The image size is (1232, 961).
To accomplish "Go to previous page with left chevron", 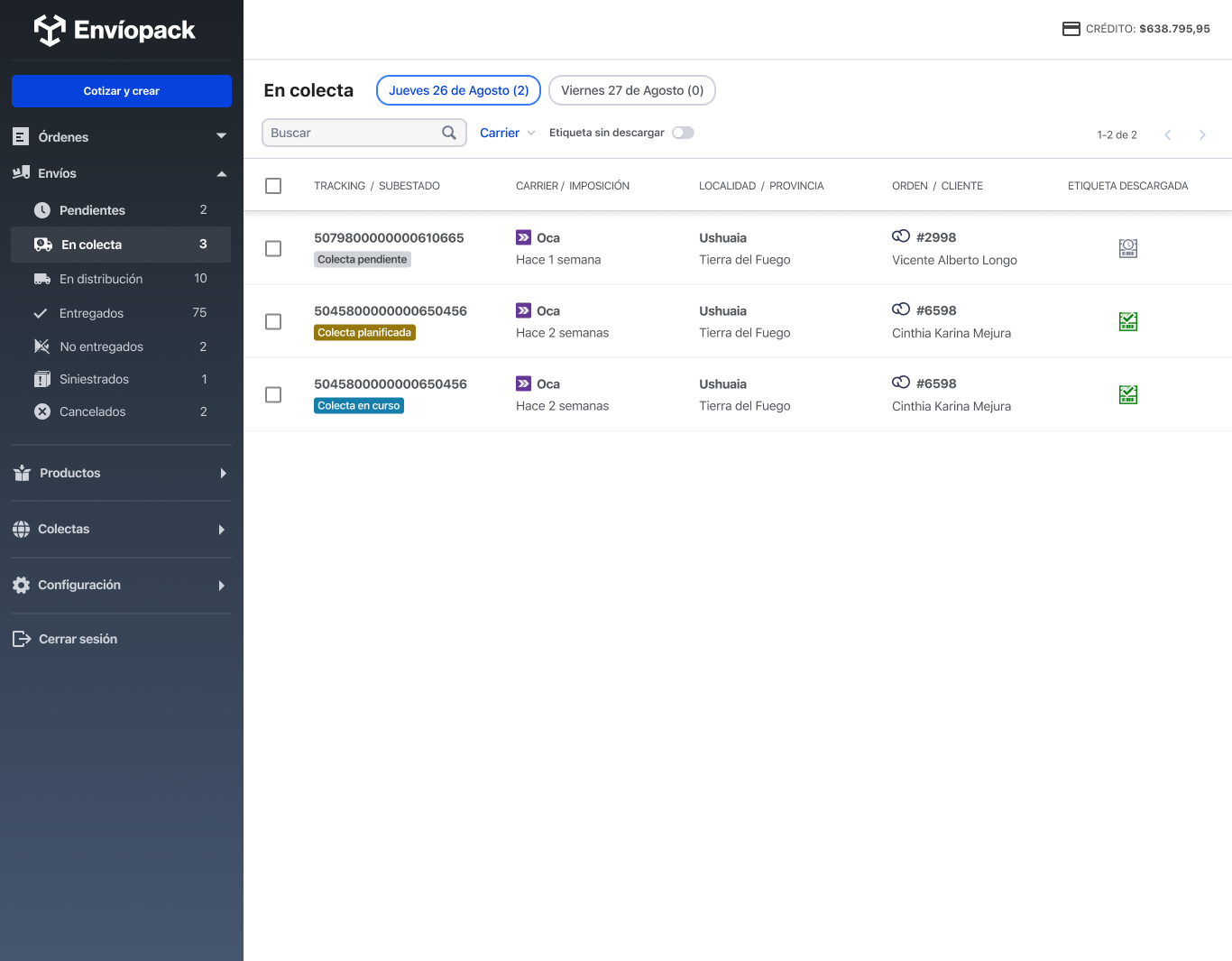I will tap(1168, 134).
